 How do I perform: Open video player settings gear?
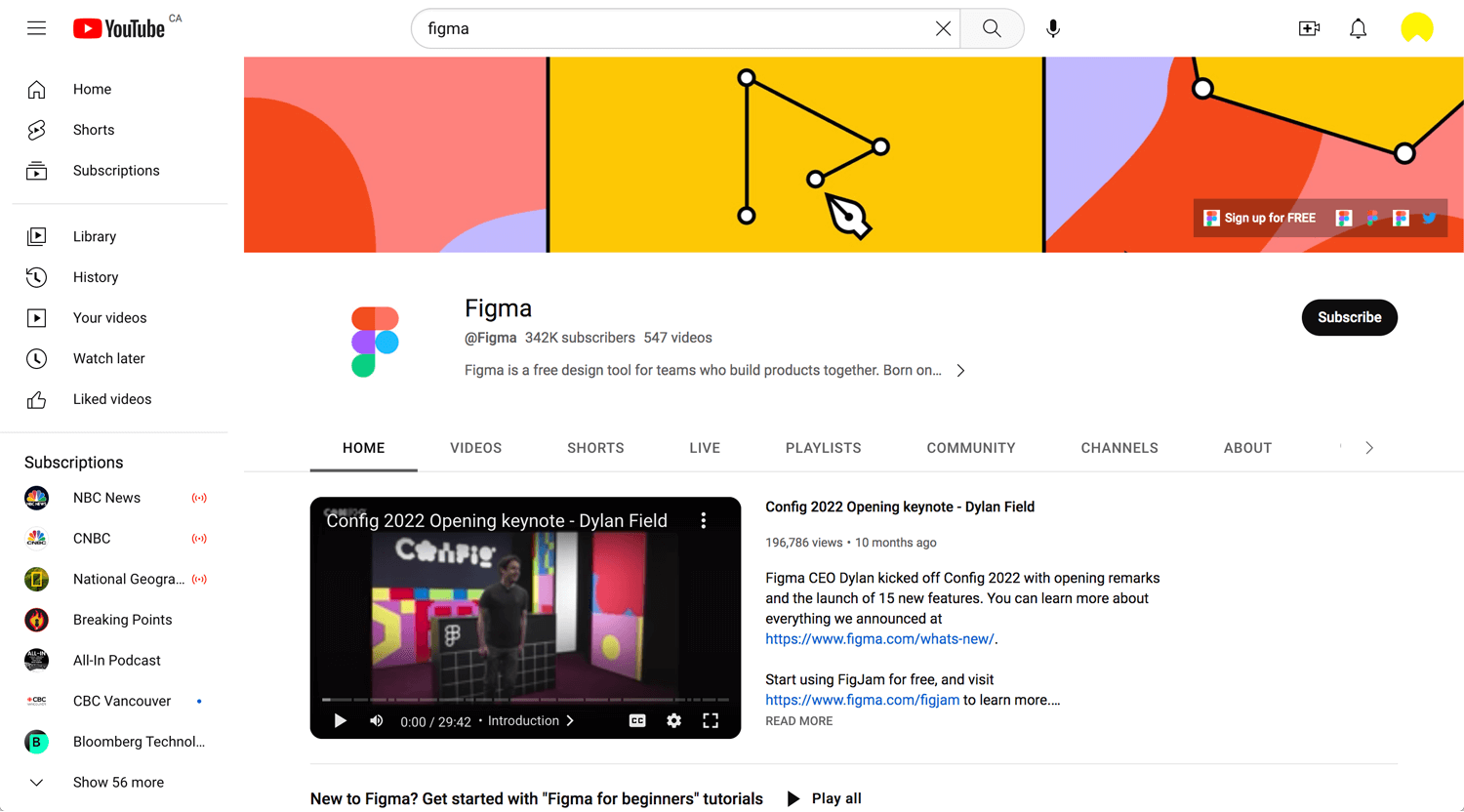tap(673, 721)
